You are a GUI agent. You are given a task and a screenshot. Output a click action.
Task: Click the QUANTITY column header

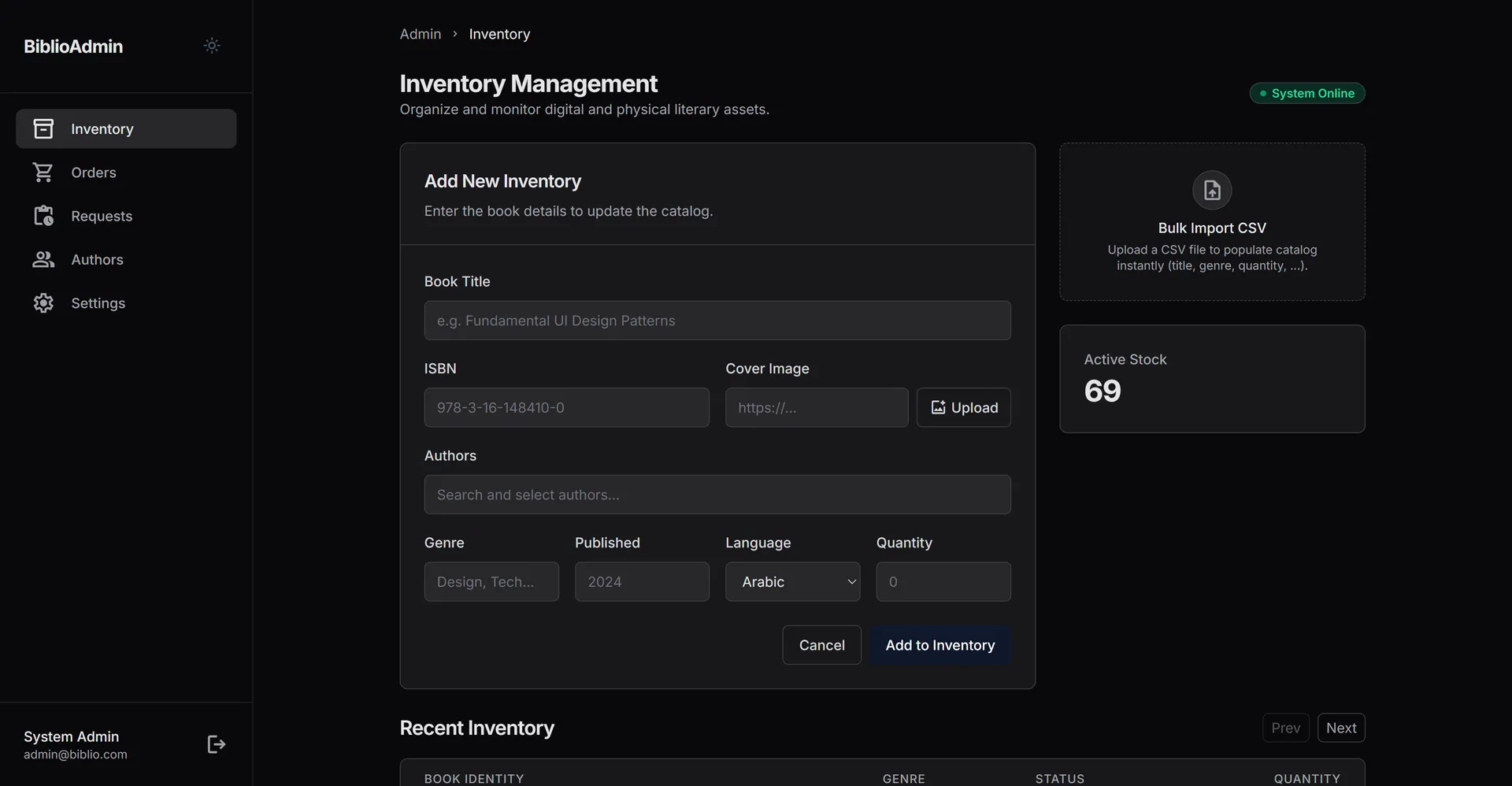tap(1306, 778)
